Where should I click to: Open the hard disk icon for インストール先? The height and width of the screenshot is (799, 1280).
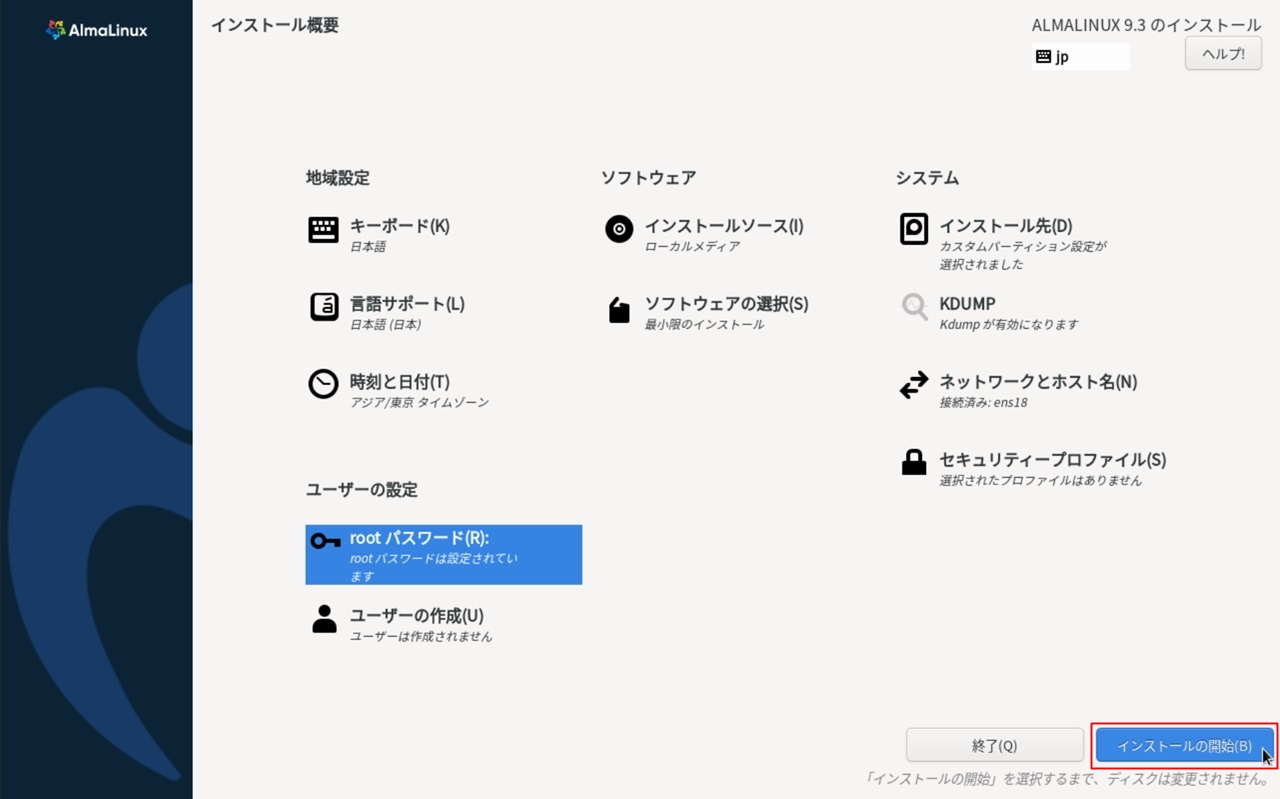click(x=913, y=229)
